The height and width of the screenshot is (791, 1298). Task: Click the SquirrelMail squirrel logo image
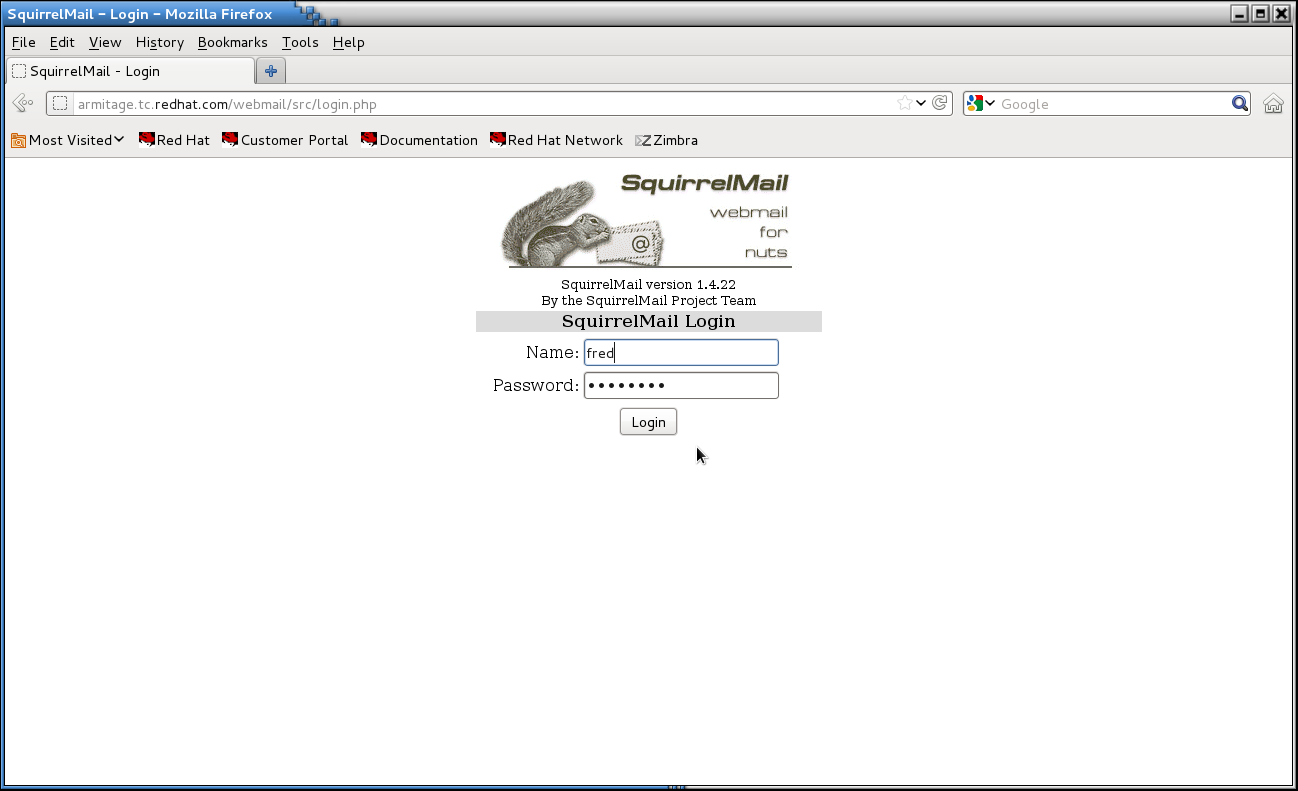tap(645, 220)
